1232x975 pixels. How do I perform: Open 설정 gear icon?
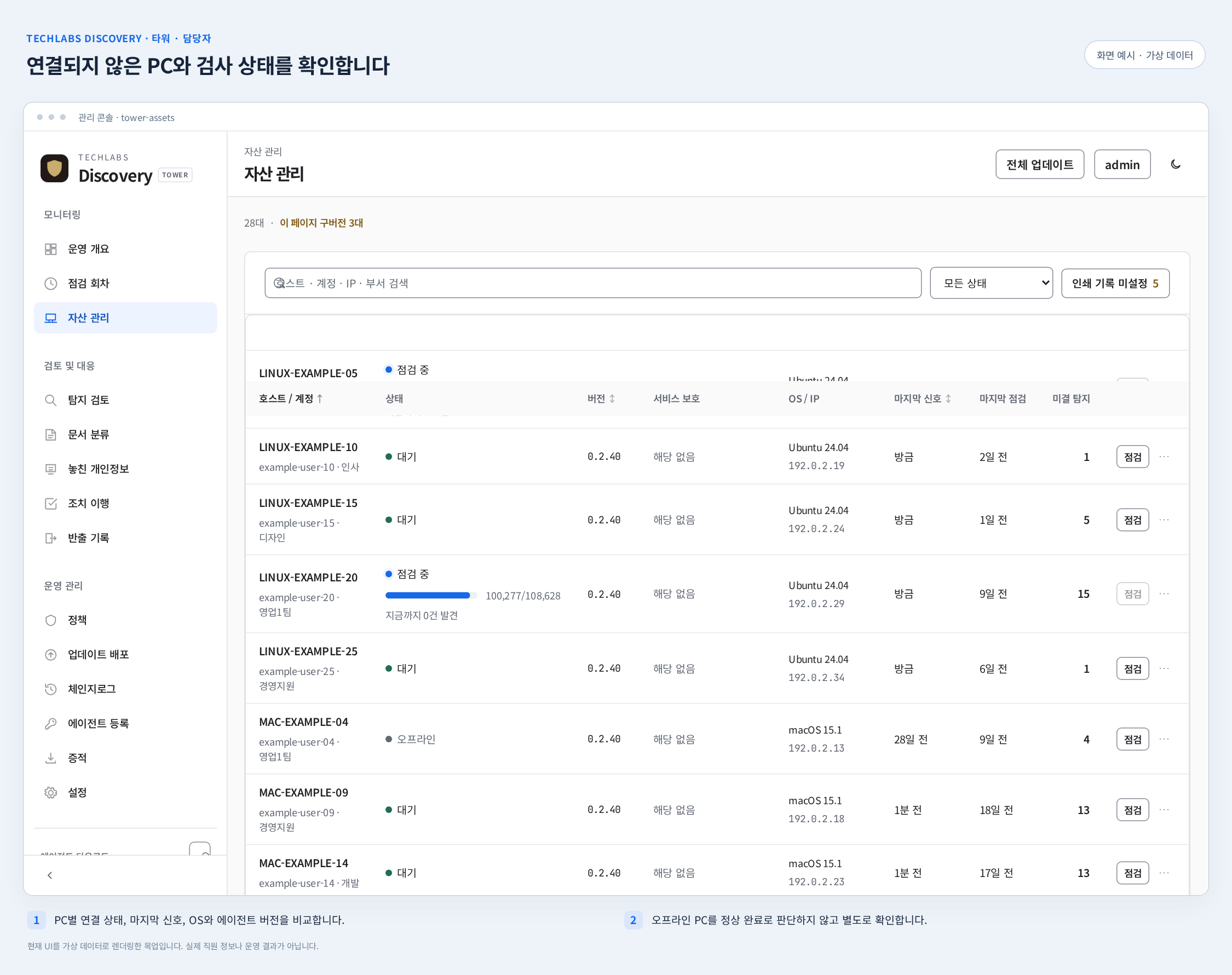[x=51, y=792]
